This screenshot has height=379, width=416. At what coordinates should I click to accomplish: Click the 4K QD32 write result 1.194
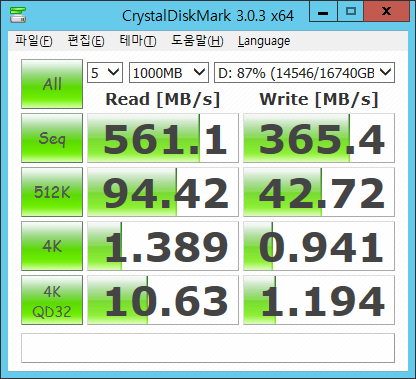[319, 300]
